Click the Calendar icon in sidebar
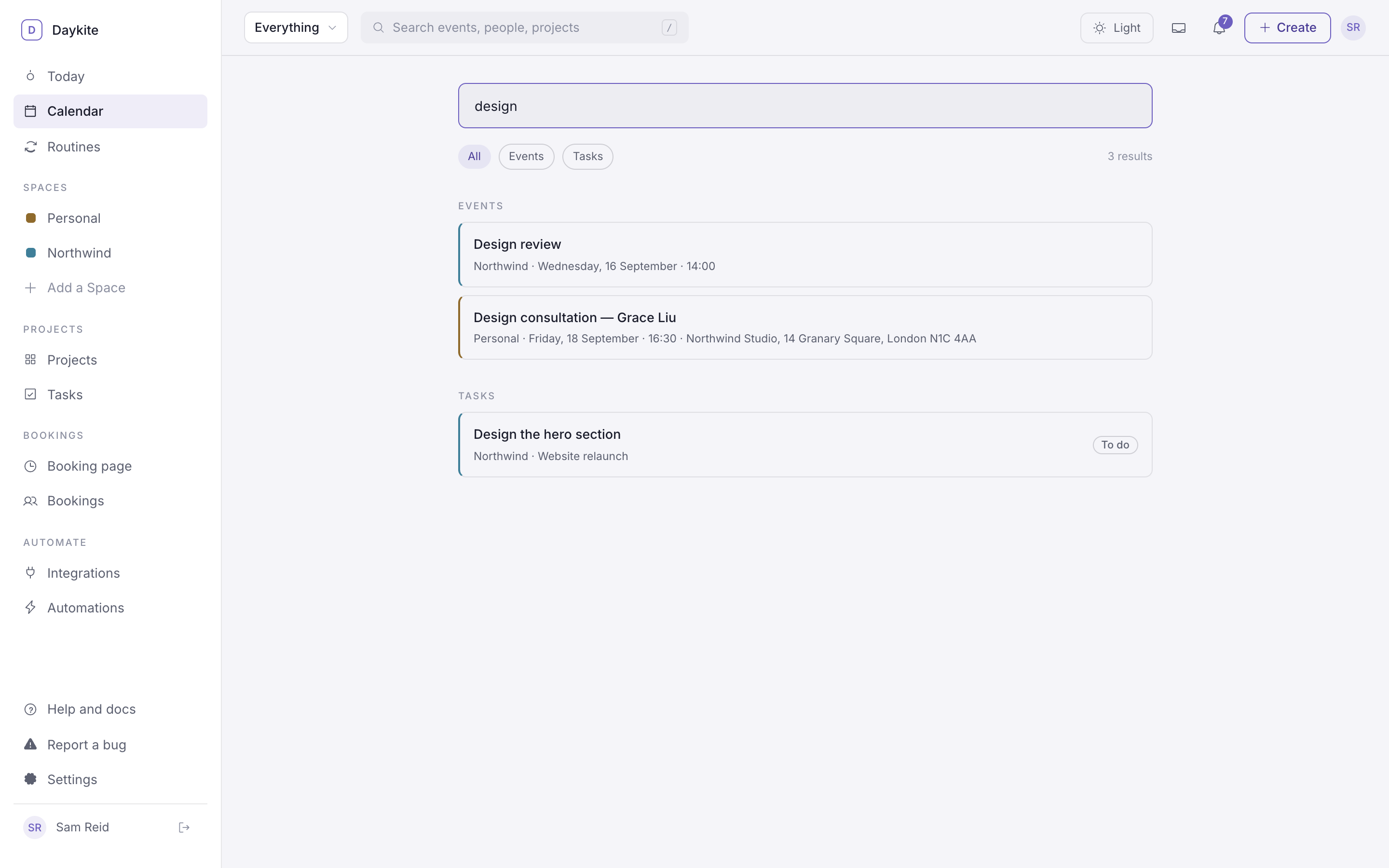This screenshot has width=1389, height=868. pos(30,111)
